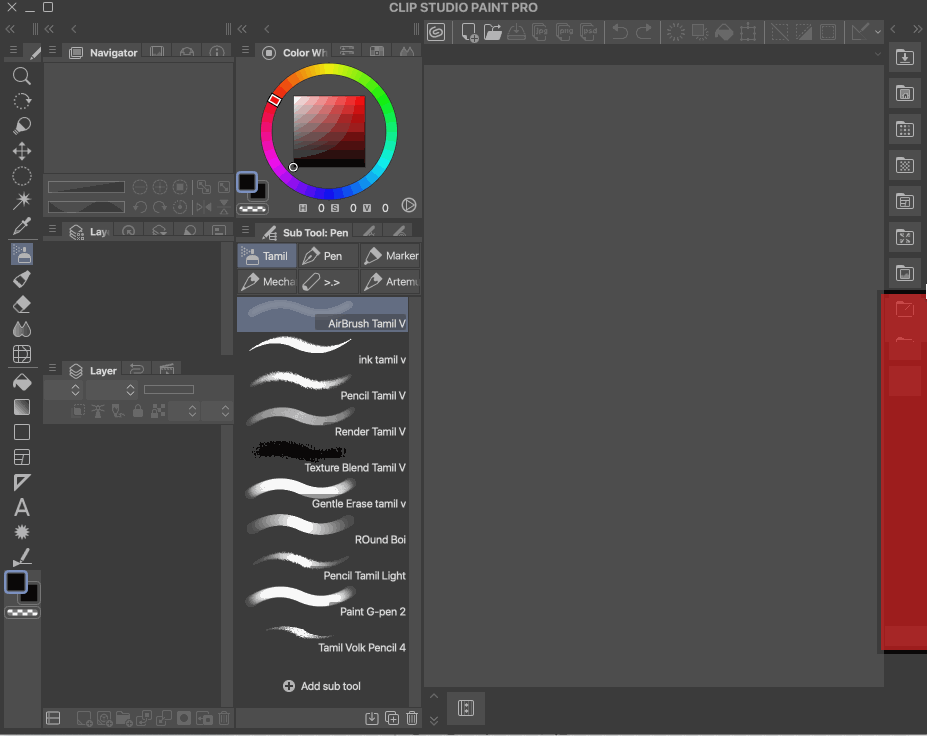Click the Open file folder icon

pyautogui.click(x=492, y=32)
